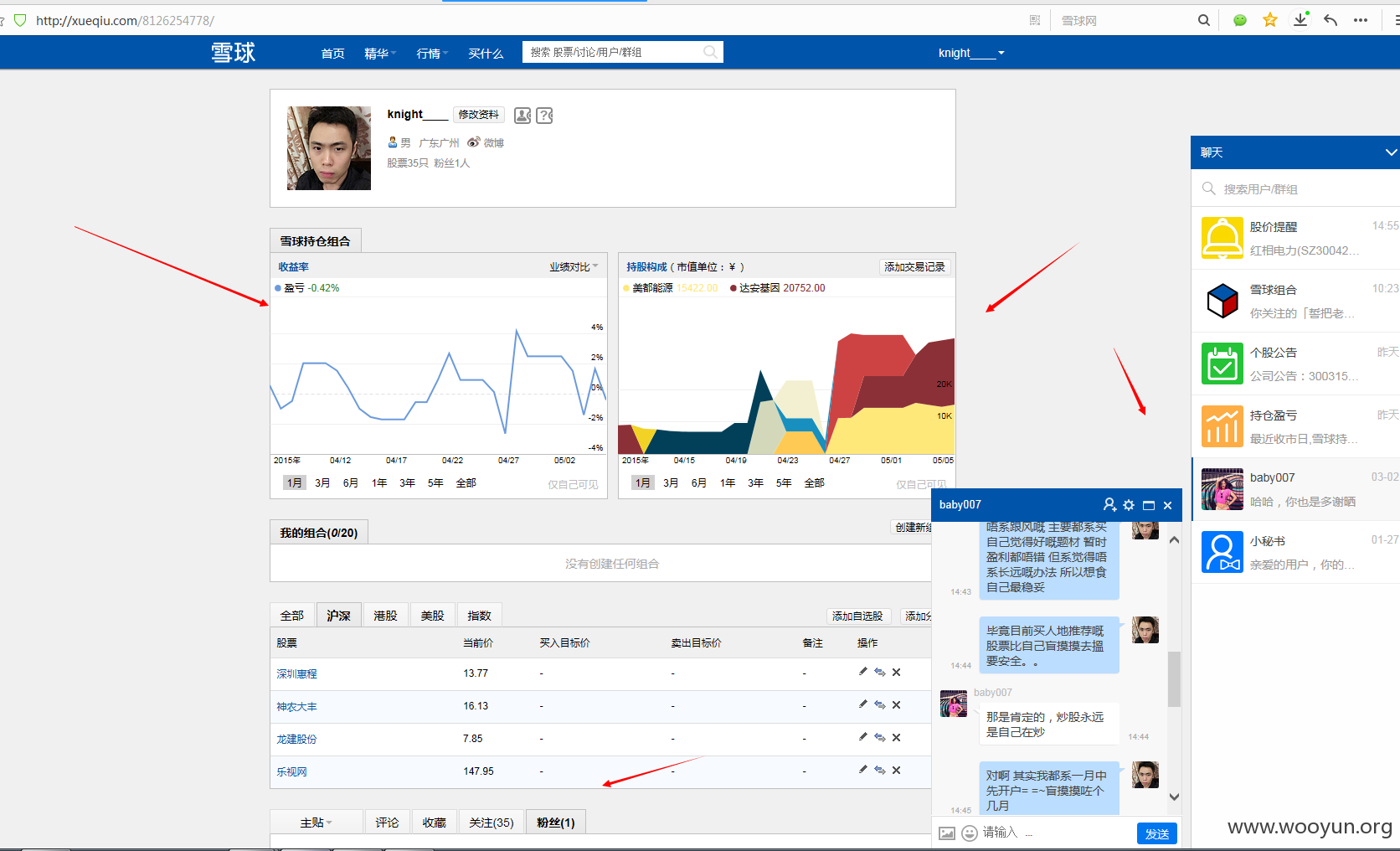This screenshot has height=851, width=1400.
Task: Click the question mark help icon near the username
Action: coord(544,116)
